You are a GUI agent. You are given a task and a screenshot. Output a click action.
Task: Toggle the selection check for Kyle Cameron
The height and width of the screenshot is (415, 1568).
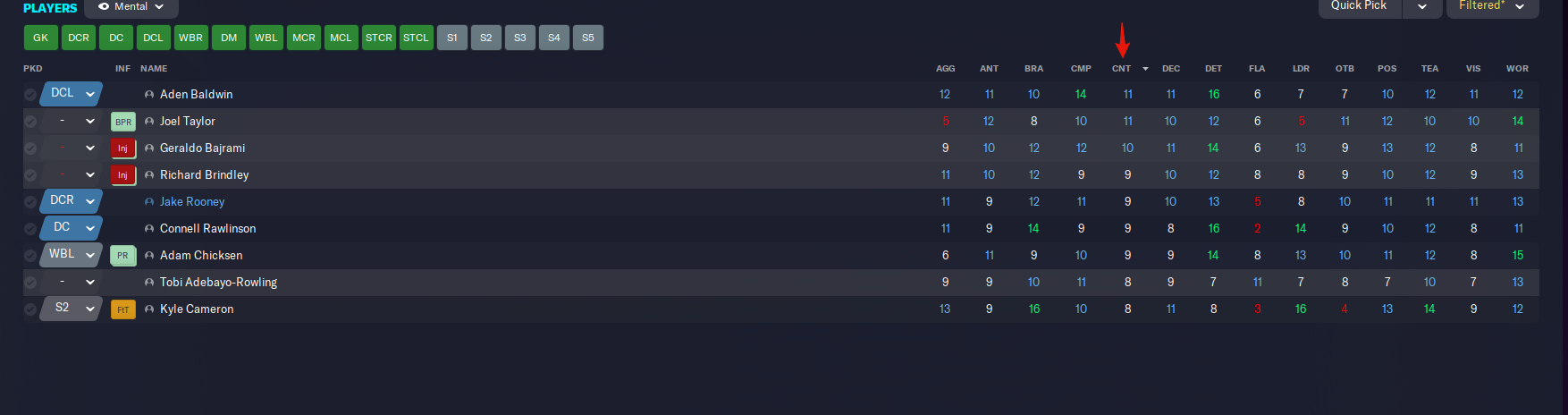coord(30,309)
